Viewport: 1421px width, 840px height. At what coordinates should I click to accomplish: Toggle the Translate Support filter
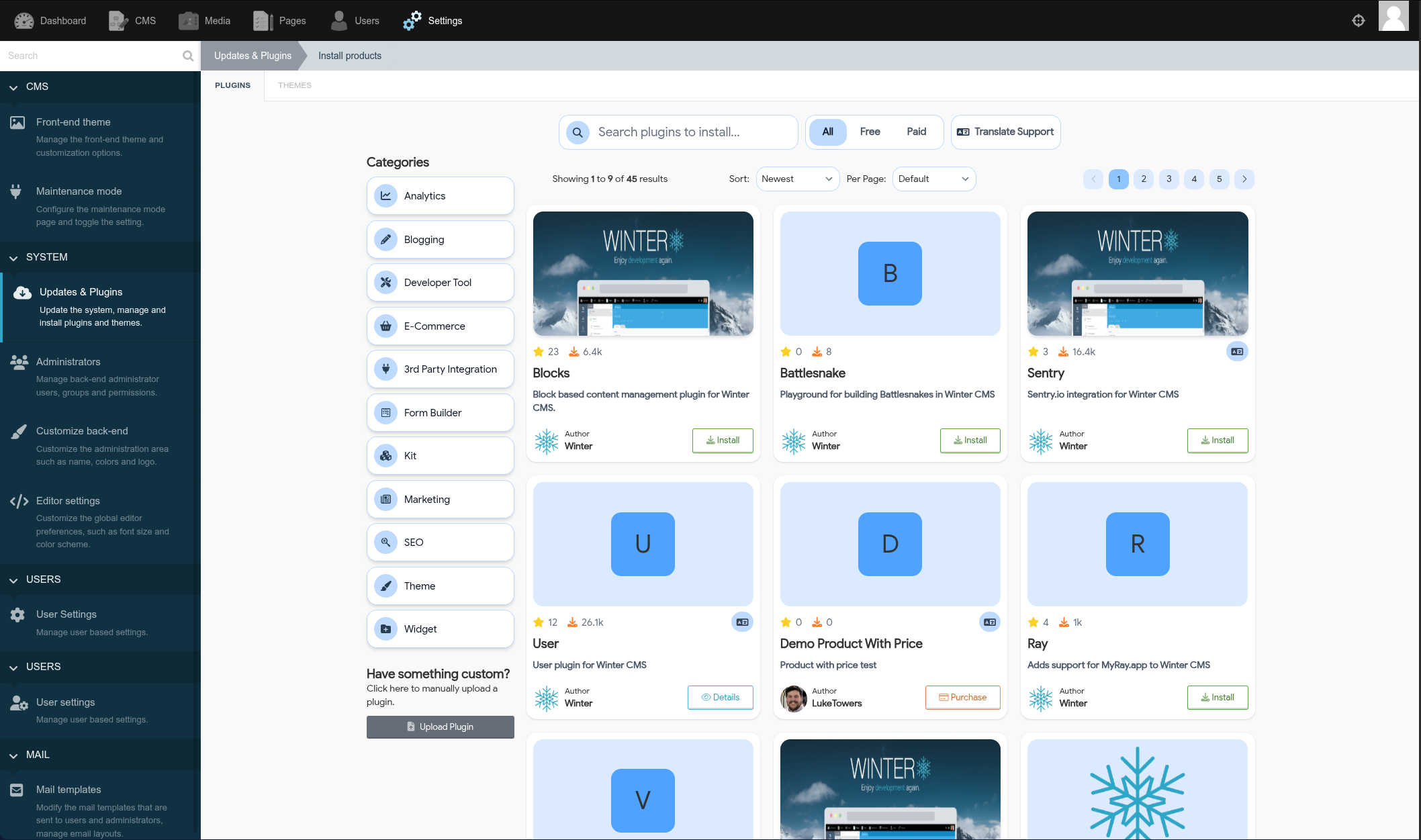click(x=1005, y=132)
